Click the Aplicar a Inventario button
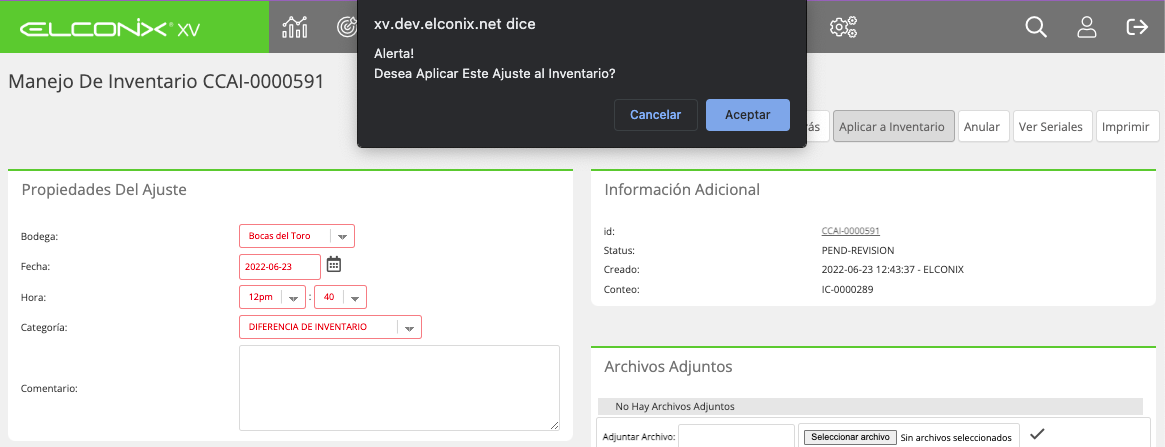 [894, 127]
